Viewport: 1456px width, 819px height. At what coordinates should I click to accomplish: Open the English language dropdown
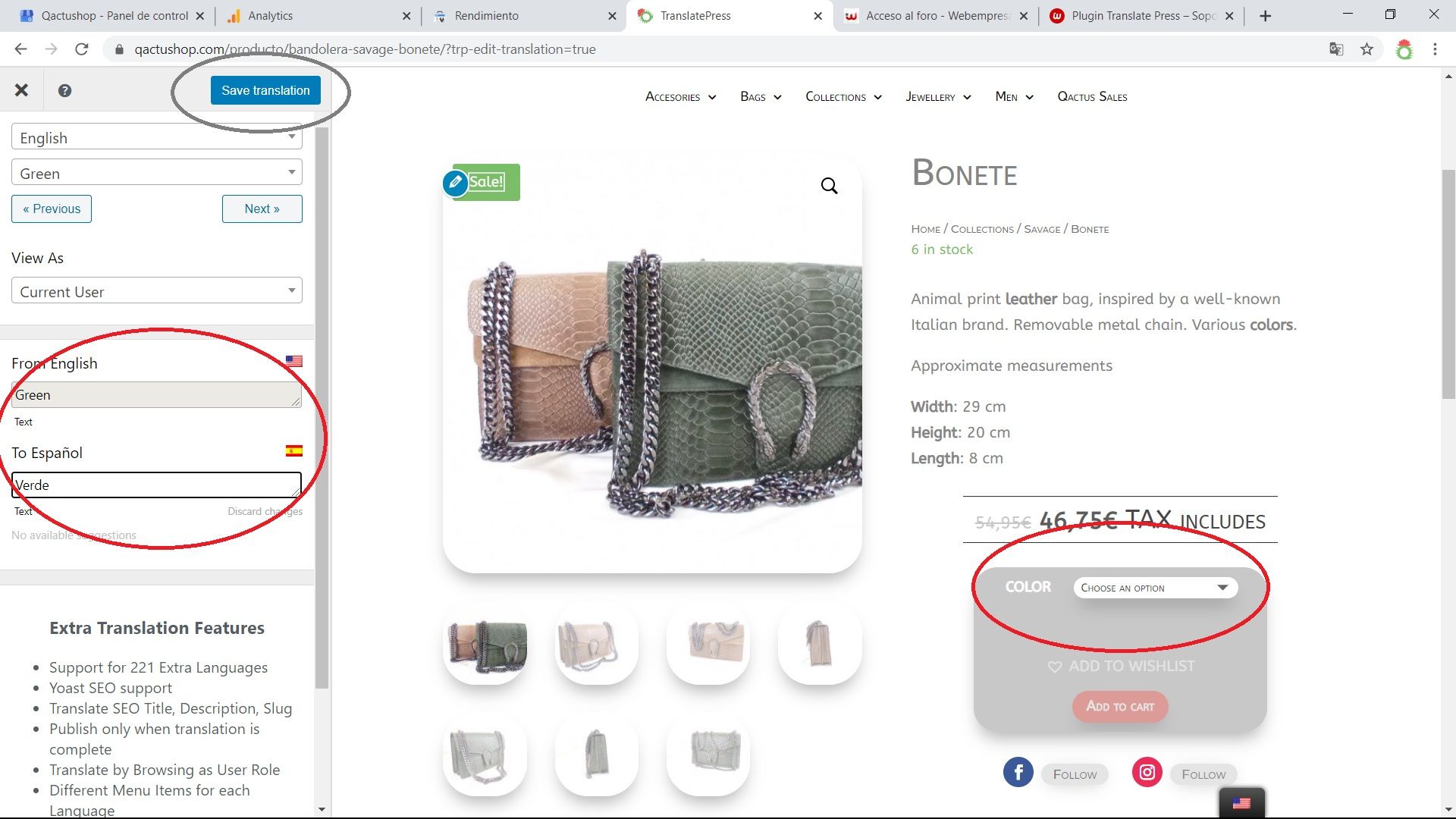157,137
